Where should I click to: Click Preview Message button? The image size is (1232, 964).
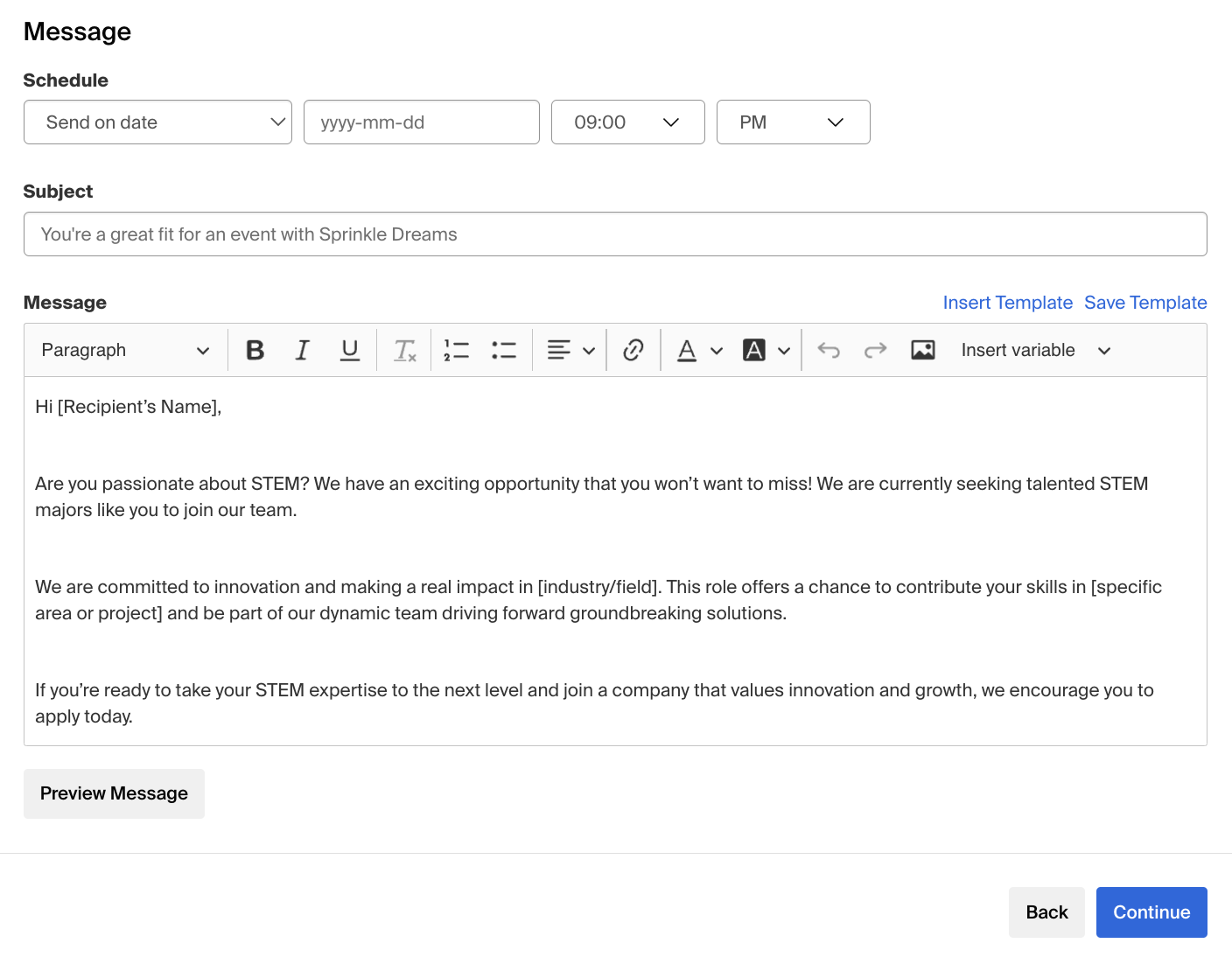(114, 793)
